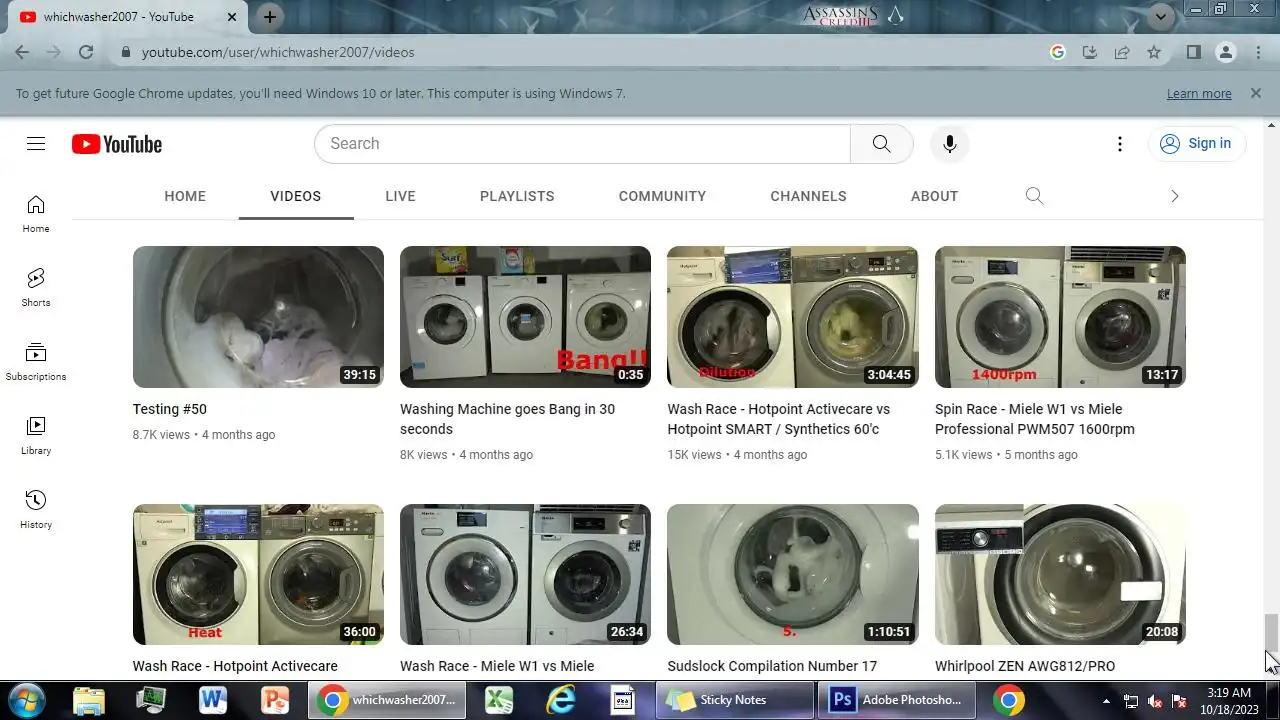
Task: Open Washing Machine goes Bang video title
Action: tap(507, 419)
